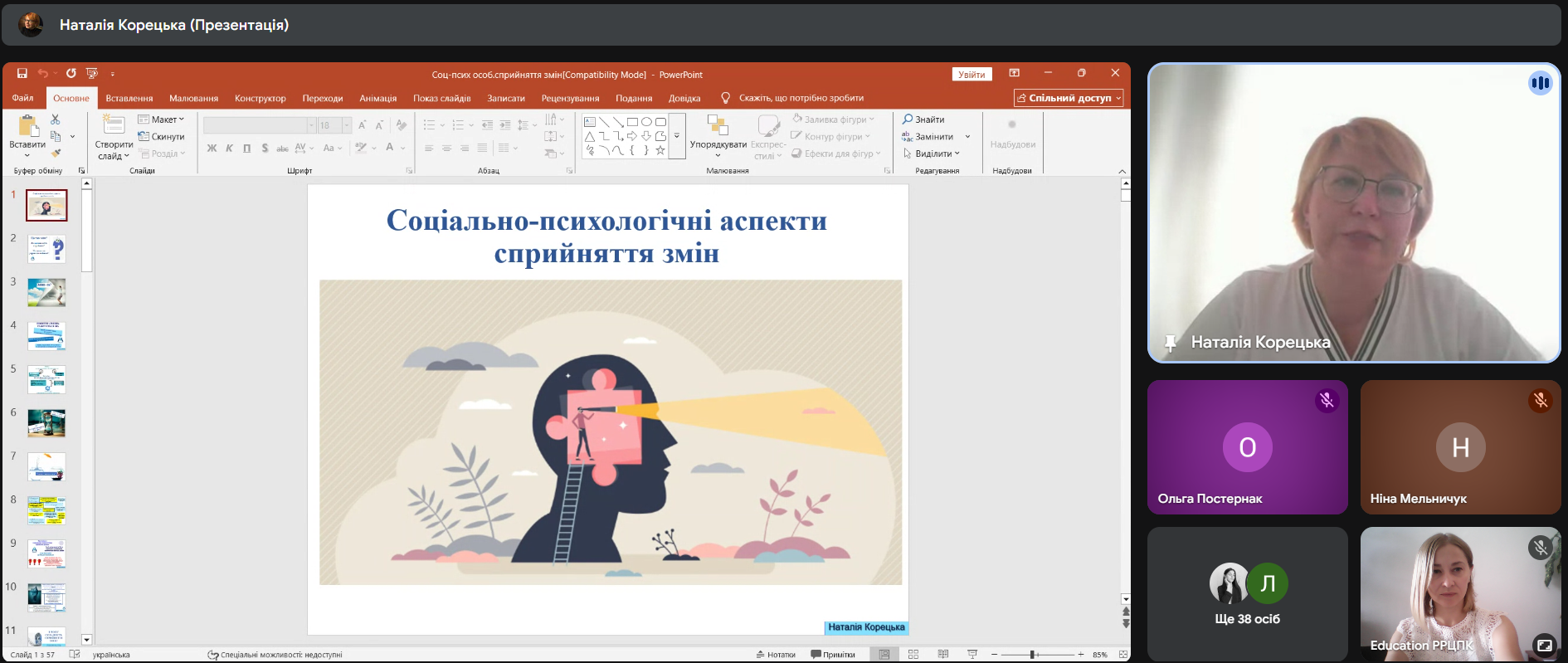Select the Format Painter brush icon

click(56, 153)
